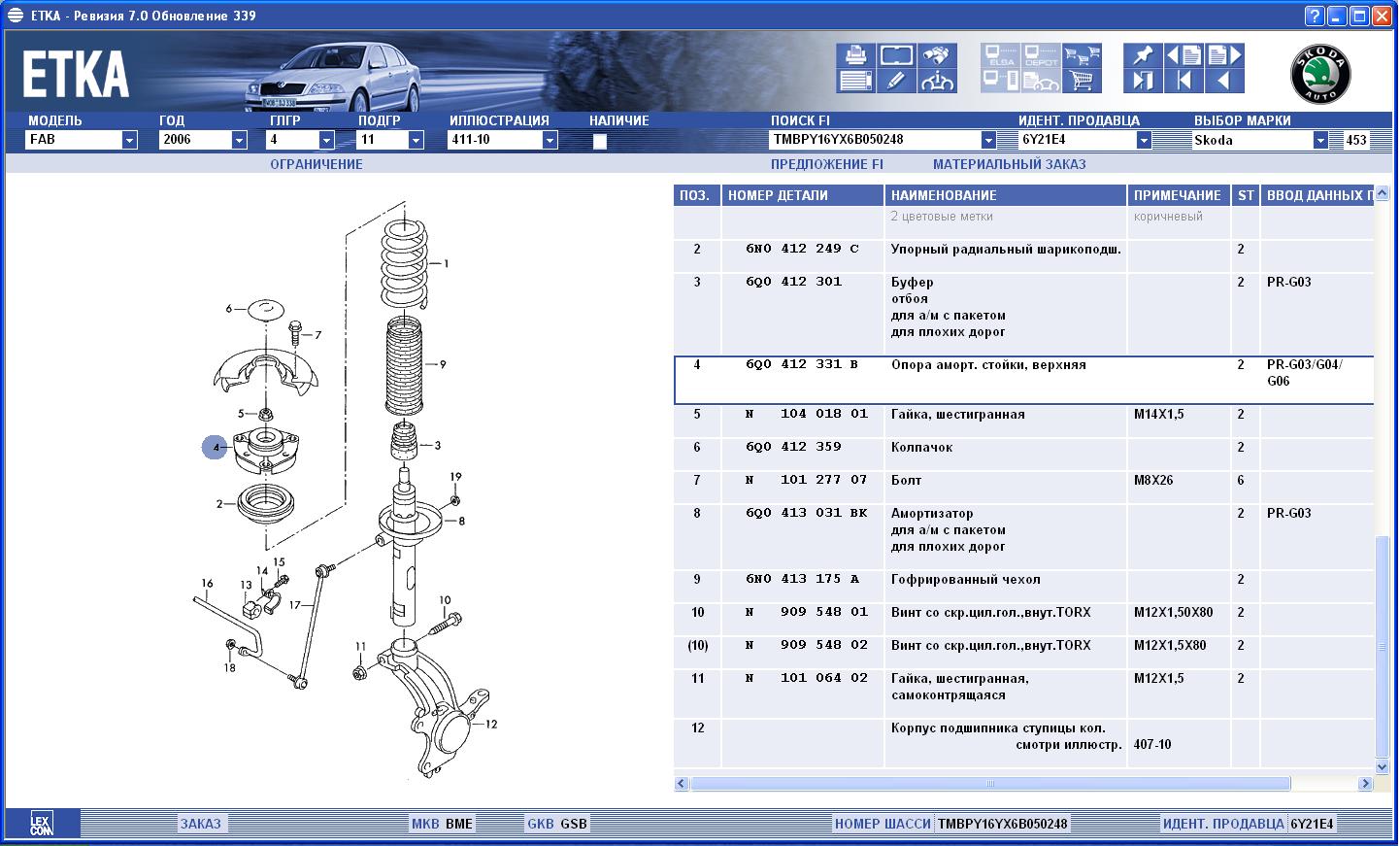This screenshot has width=1400, height=846.
Task: Click the vertical scrollbar thumb of parts list
Action: (1383, 645)
